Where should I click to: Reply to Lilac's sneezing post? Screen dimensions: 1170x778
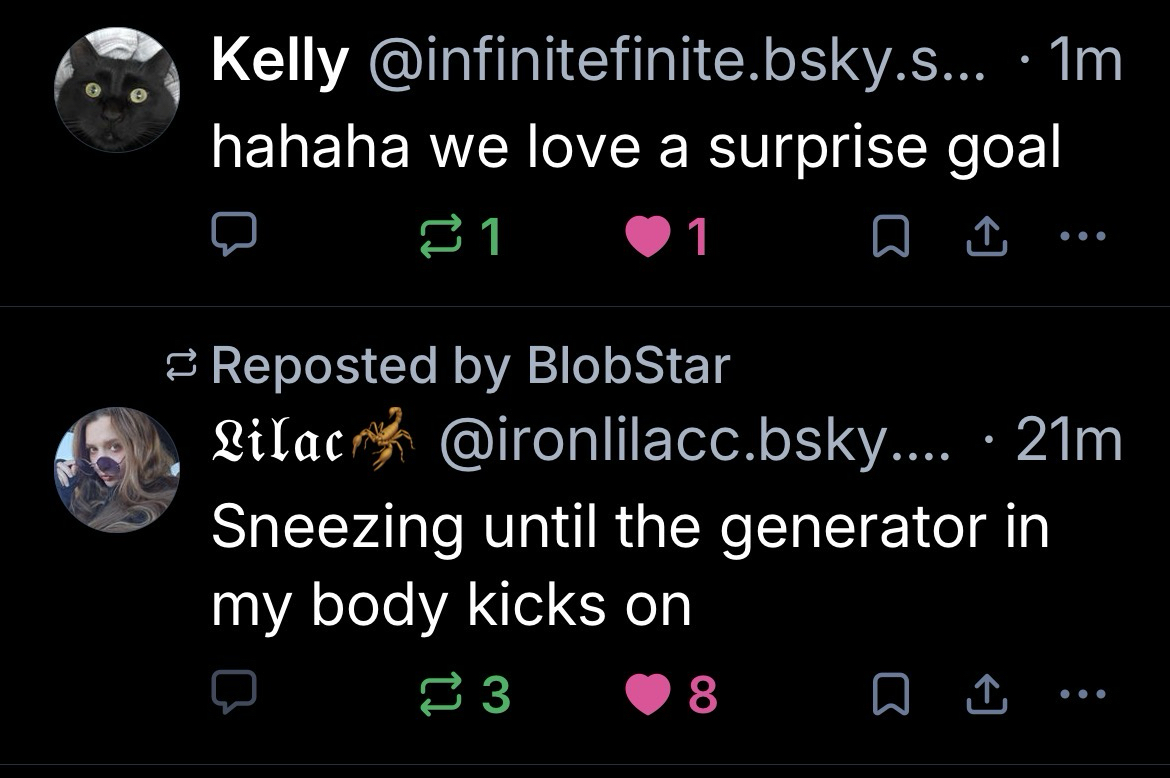coord(235,693)
